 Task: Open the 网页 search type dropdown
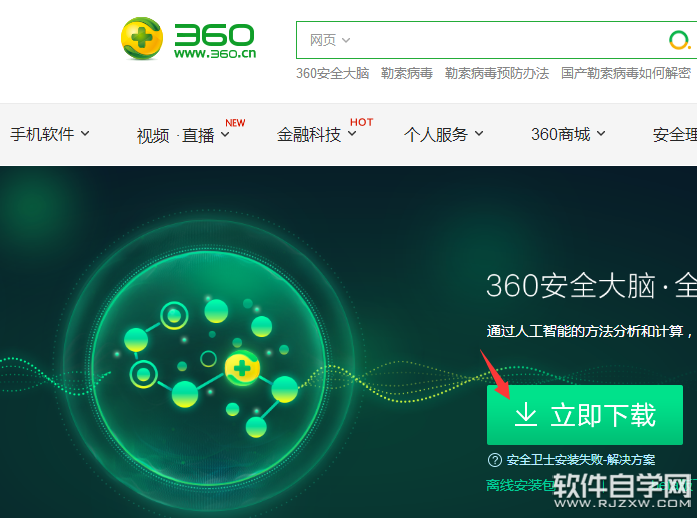[330, 40]
